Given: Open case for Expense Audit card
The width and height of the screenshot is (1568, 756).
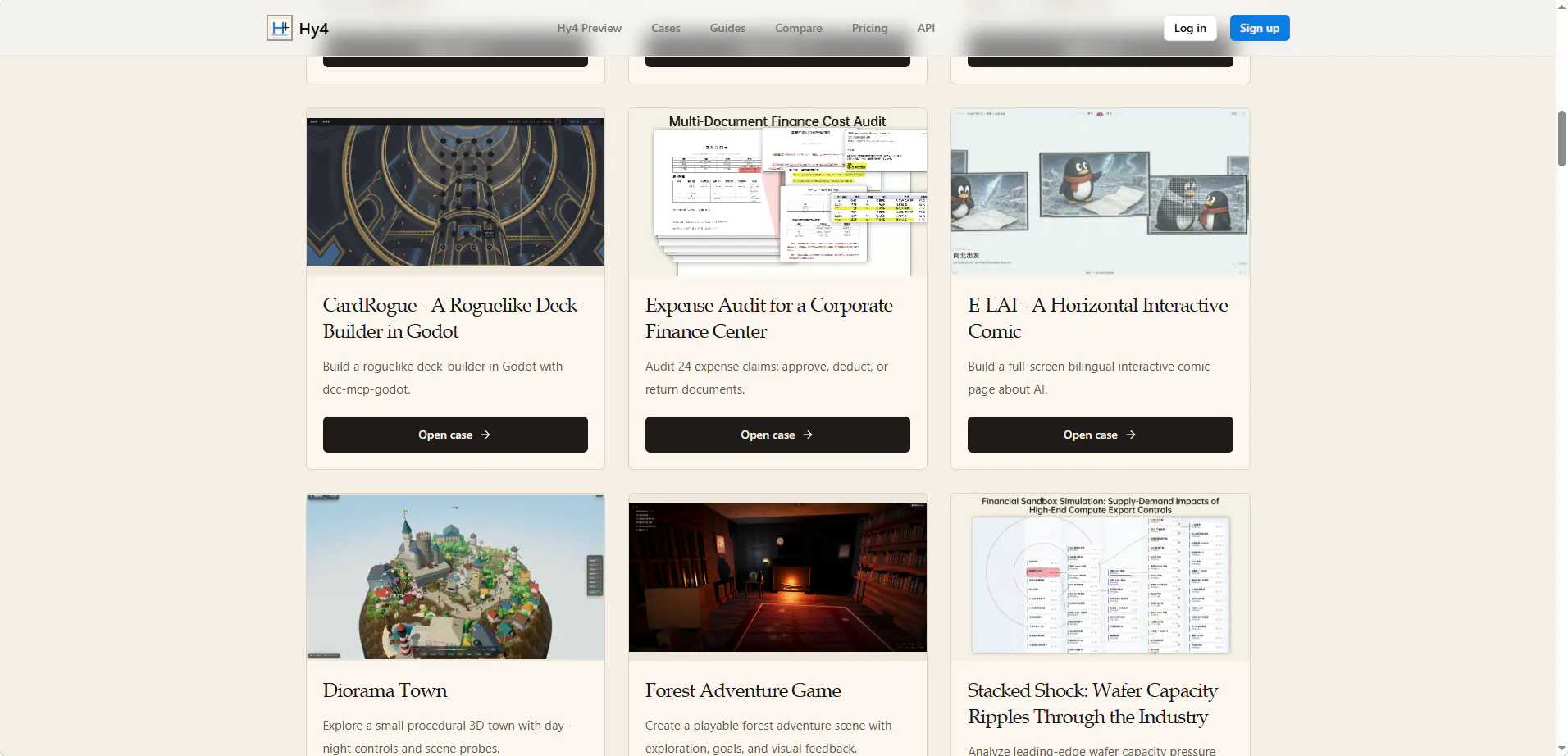Looking at the screenshot, I should 777,435.
